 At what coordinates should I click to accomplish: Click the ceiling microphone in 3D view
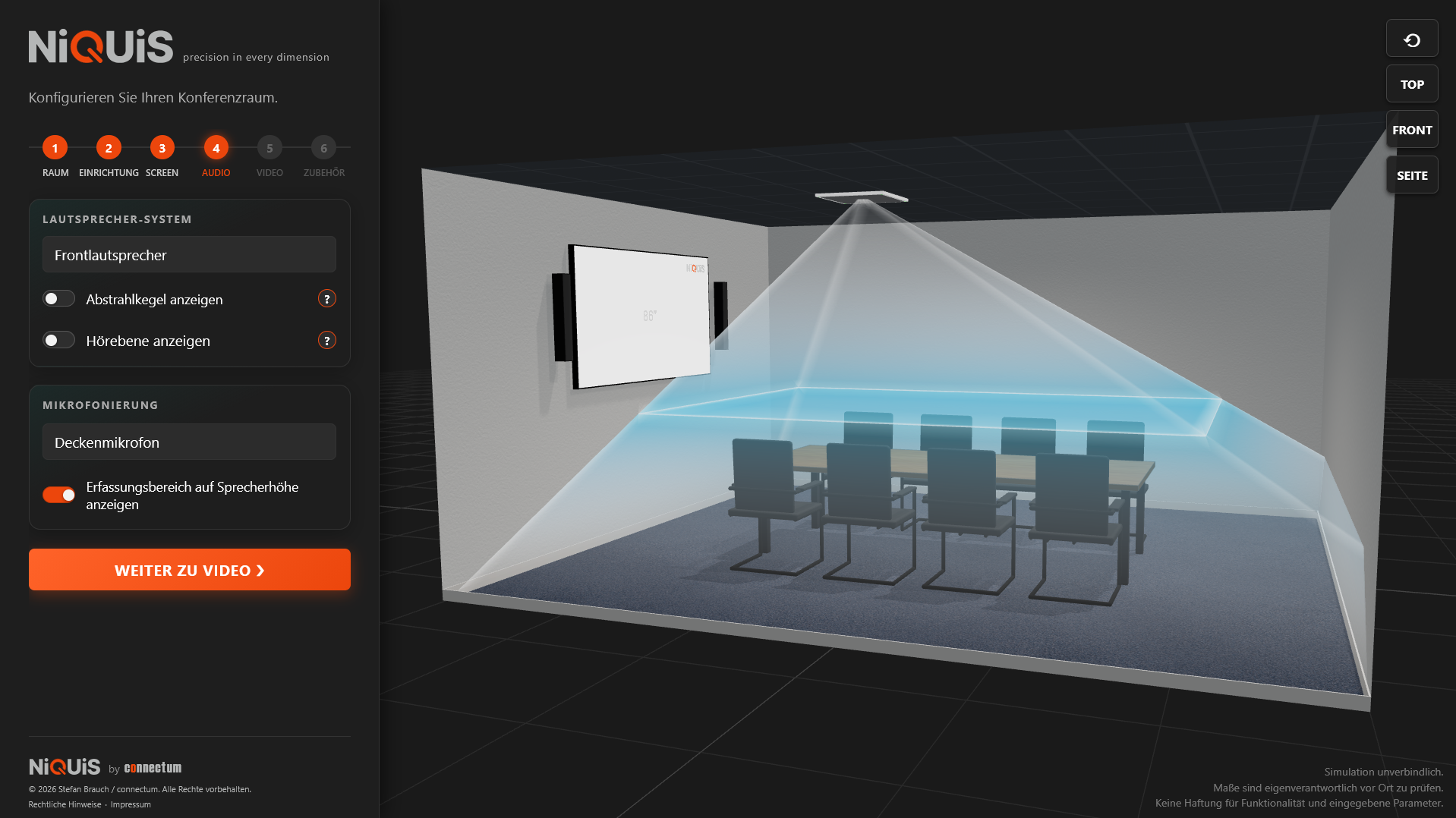point(861,197)
